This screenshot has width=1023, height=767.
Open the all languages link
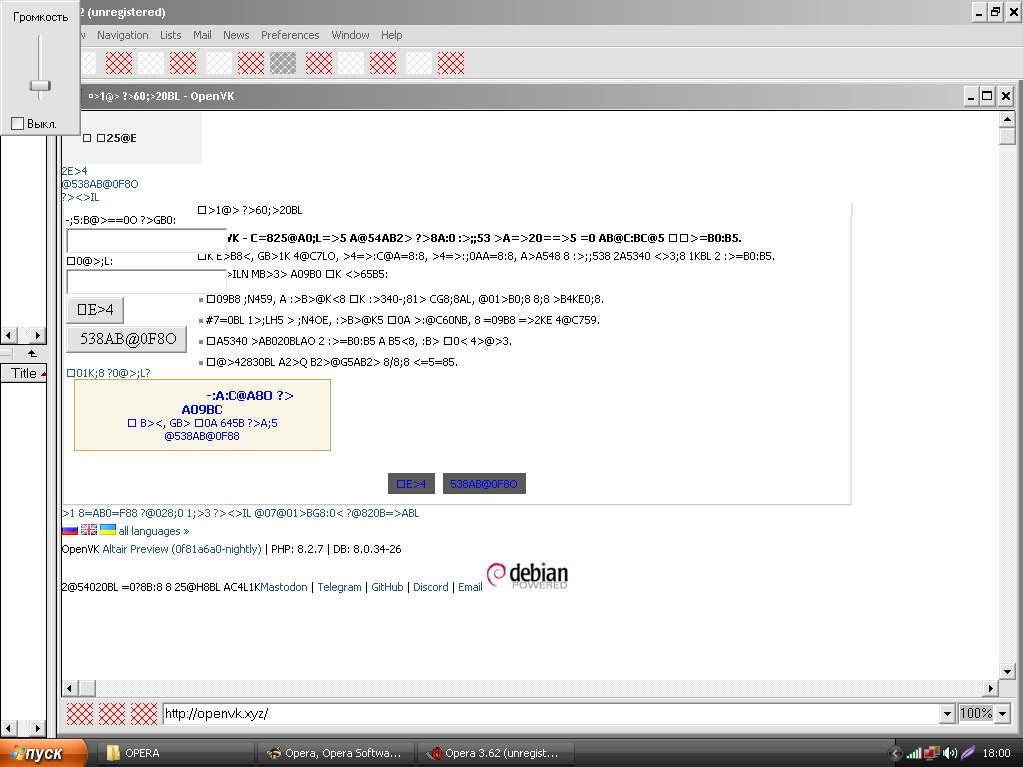click(154, 531)
